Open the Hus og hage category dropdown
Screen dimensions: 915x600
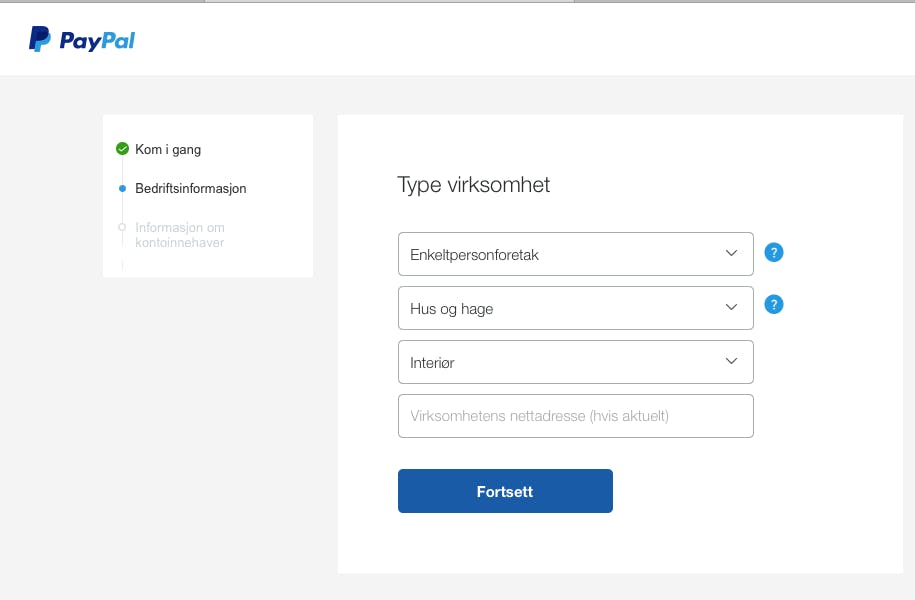(x=575, y=308)
